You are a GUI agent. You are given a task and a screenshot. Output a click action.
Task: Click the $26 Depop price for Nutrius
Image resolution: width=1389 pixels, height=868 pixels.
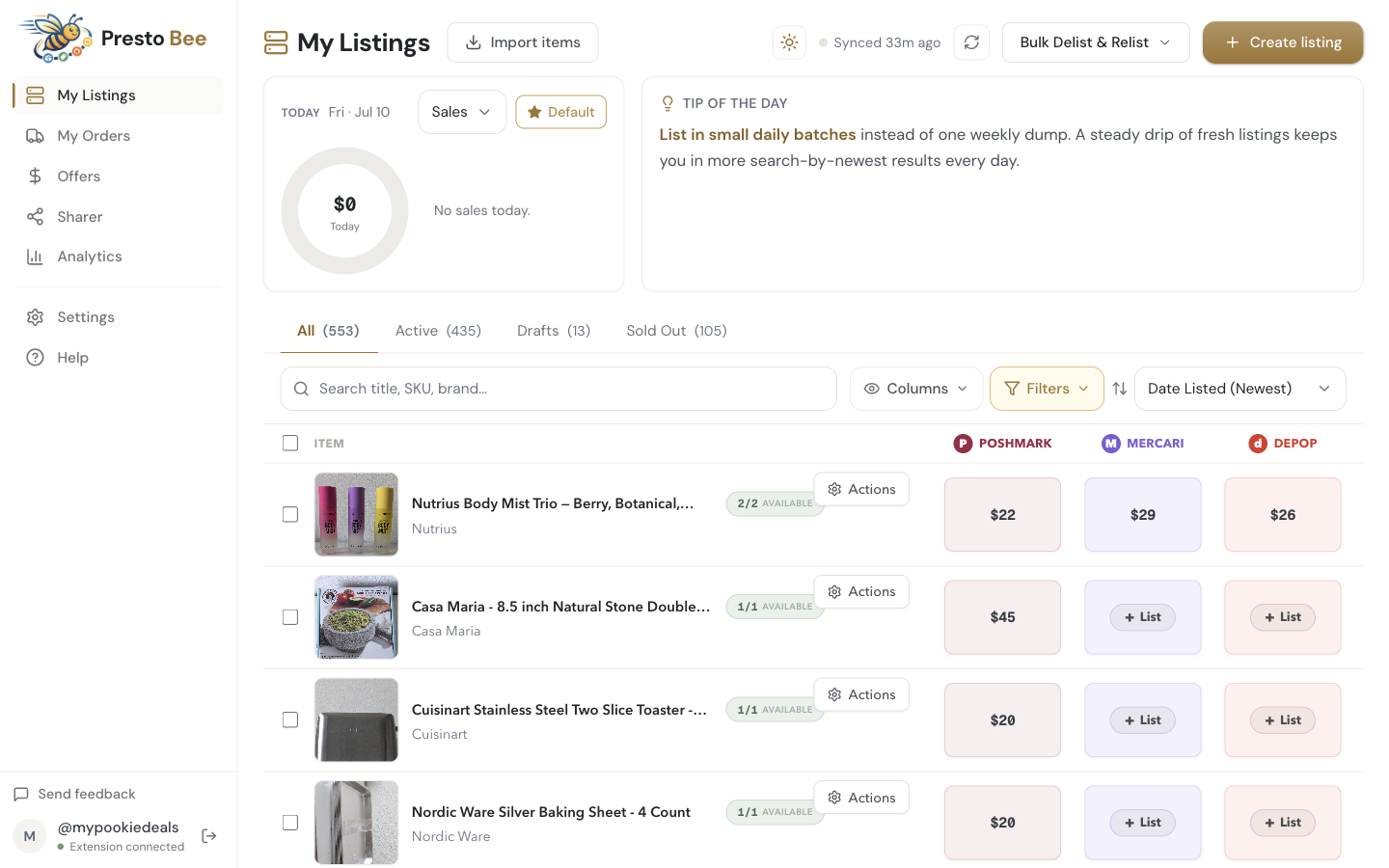point(1283,515)
